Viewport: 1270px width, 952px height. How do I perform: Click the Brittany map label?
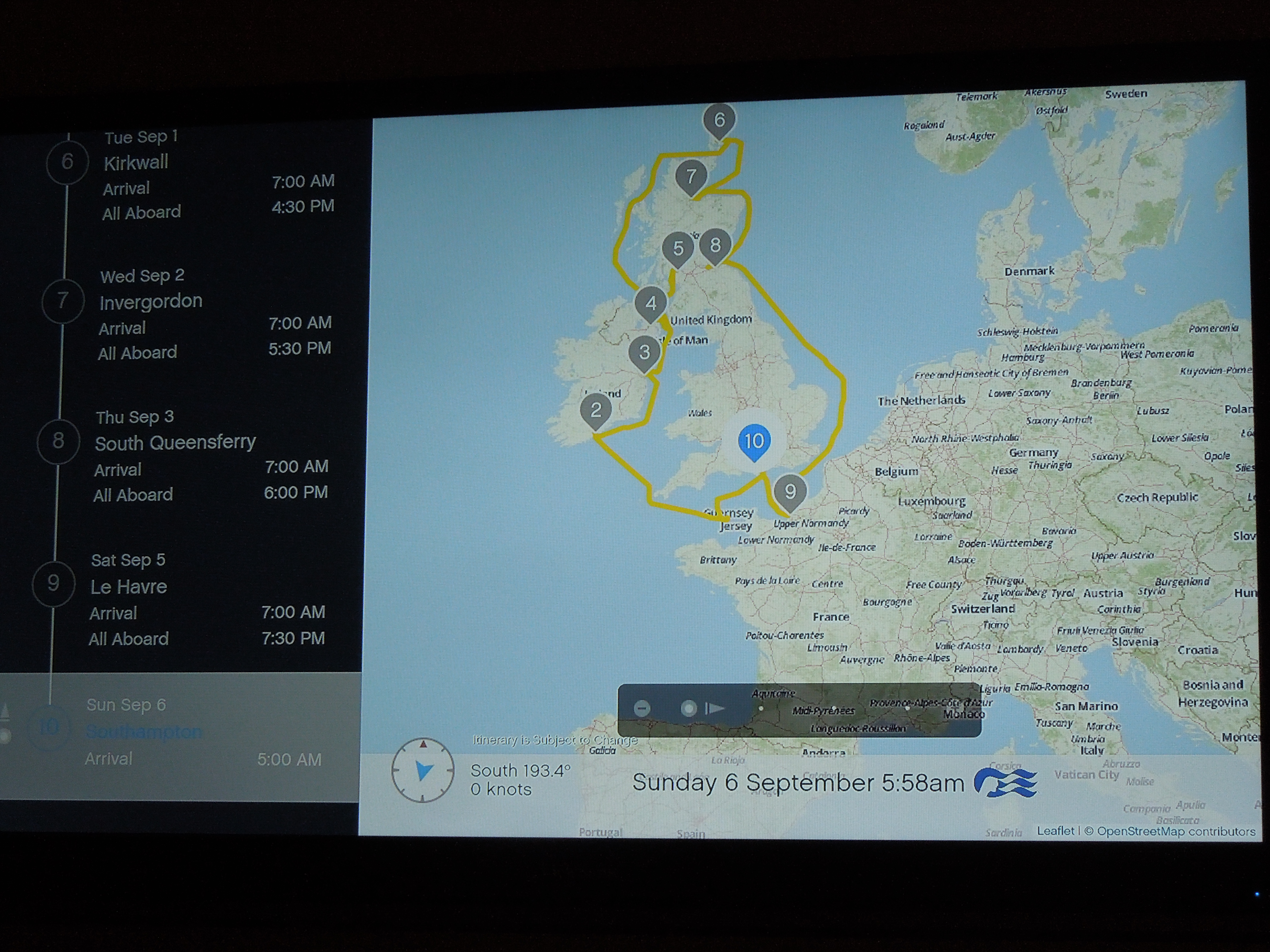point(718,559)
